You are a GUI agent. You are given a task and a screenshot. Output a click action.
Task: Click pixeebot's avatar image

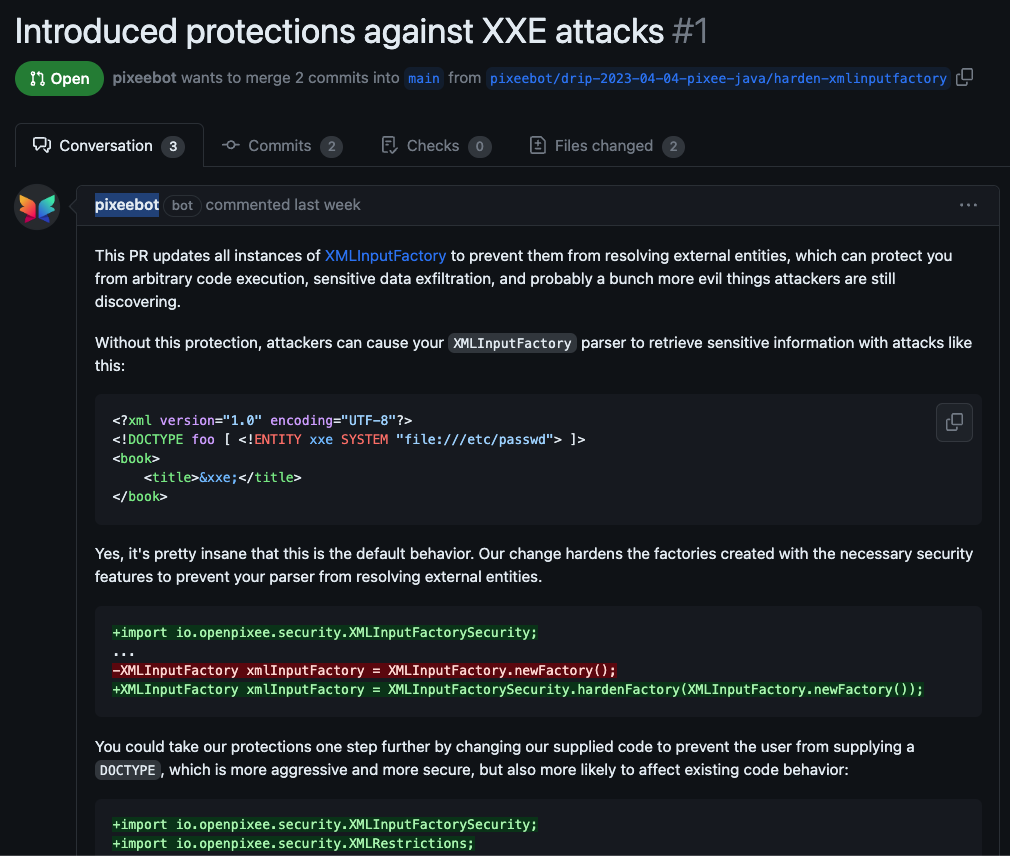coord(36,206)
